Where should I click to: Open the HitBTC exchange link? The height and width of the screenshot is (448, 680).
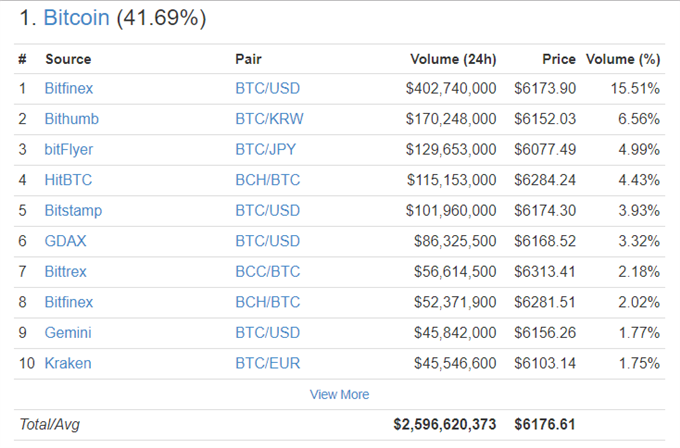68,180
